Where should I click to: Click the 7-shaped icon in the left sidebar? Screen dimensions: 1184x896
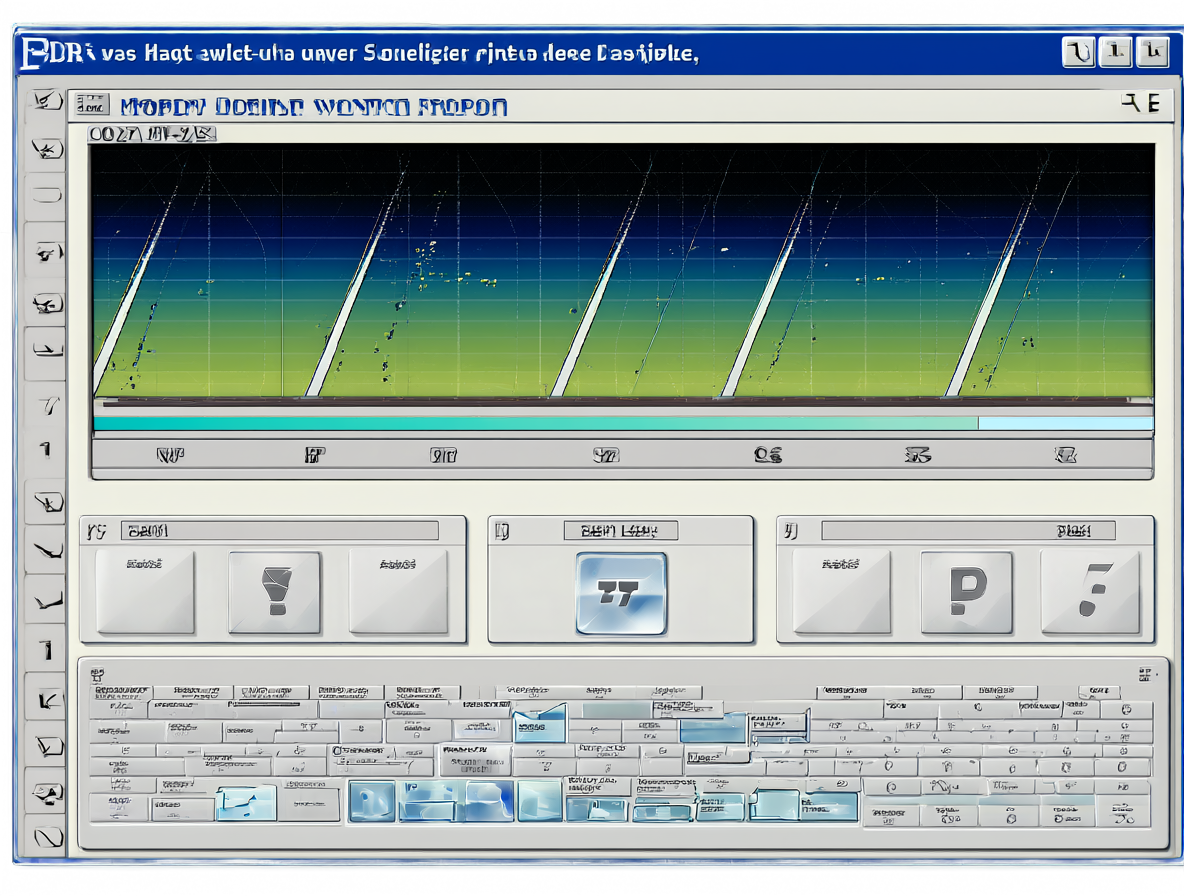click(x=49, y=405)
